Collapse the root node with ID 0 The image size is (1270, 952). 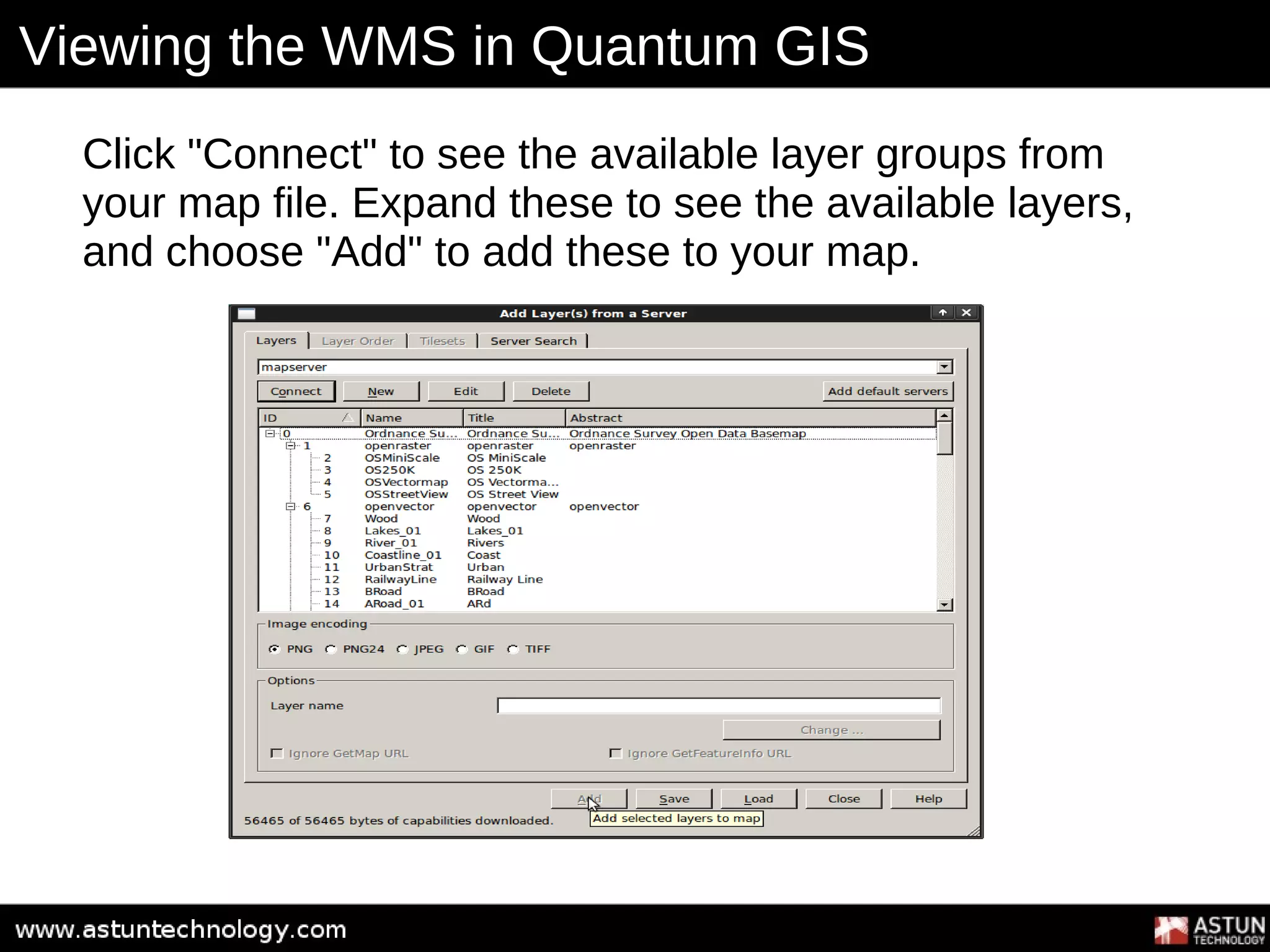click(x=270, y=434)
